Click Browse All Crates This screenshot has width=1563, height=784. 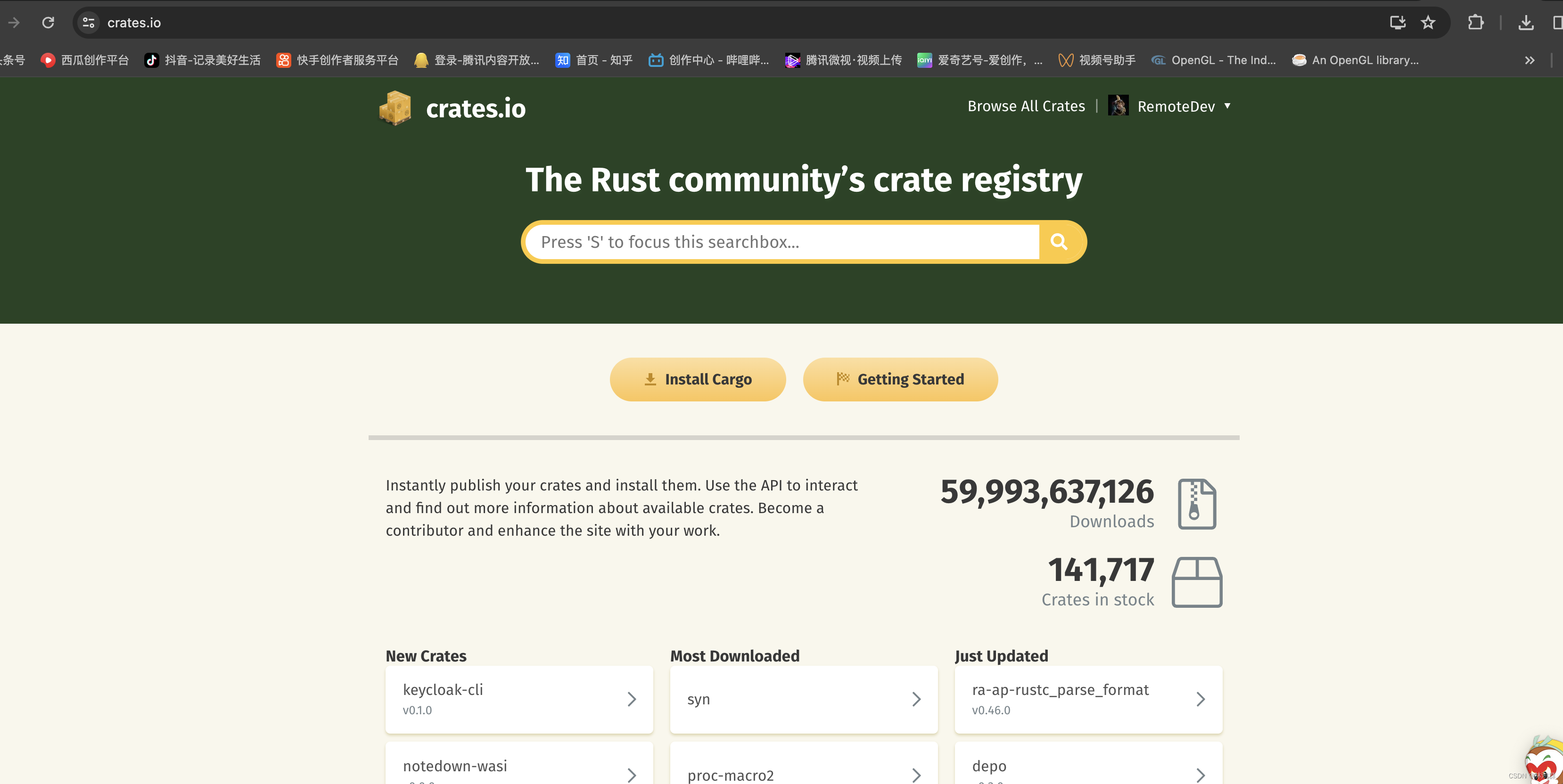(1026, 106)
